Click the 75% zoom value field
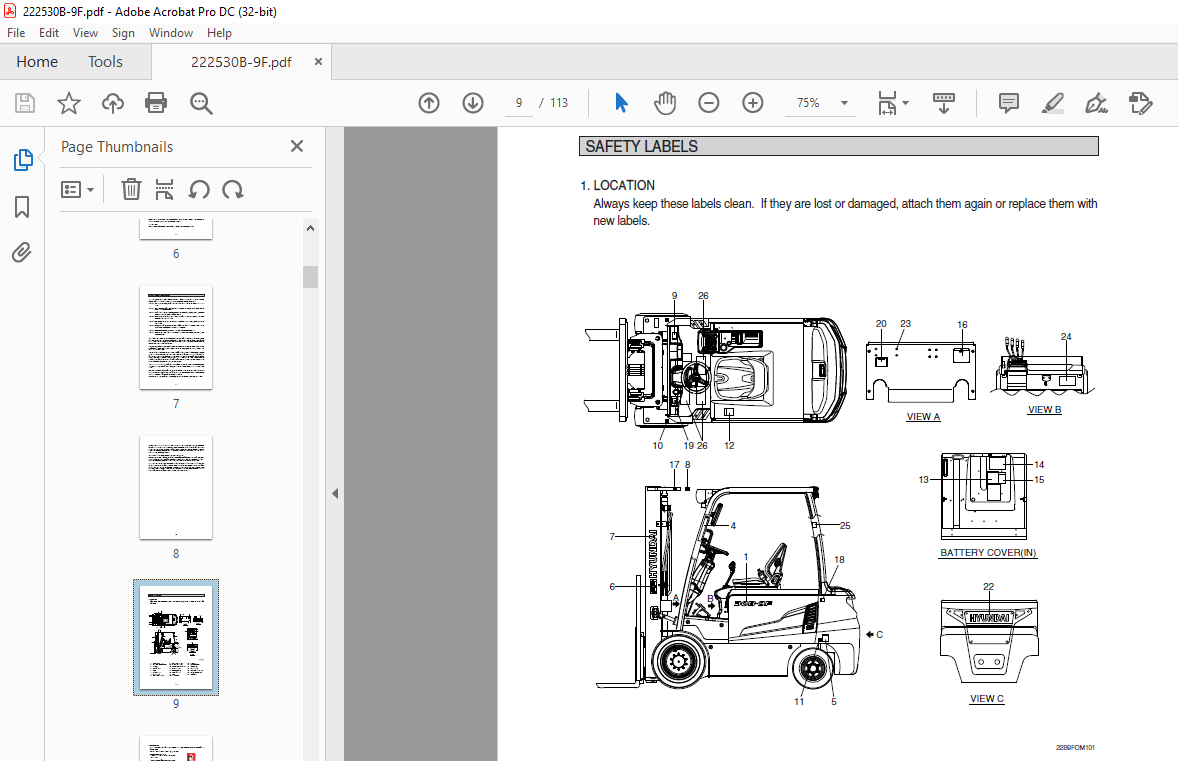The height and width of the screenshot is (761, 1178). point(808,103)
